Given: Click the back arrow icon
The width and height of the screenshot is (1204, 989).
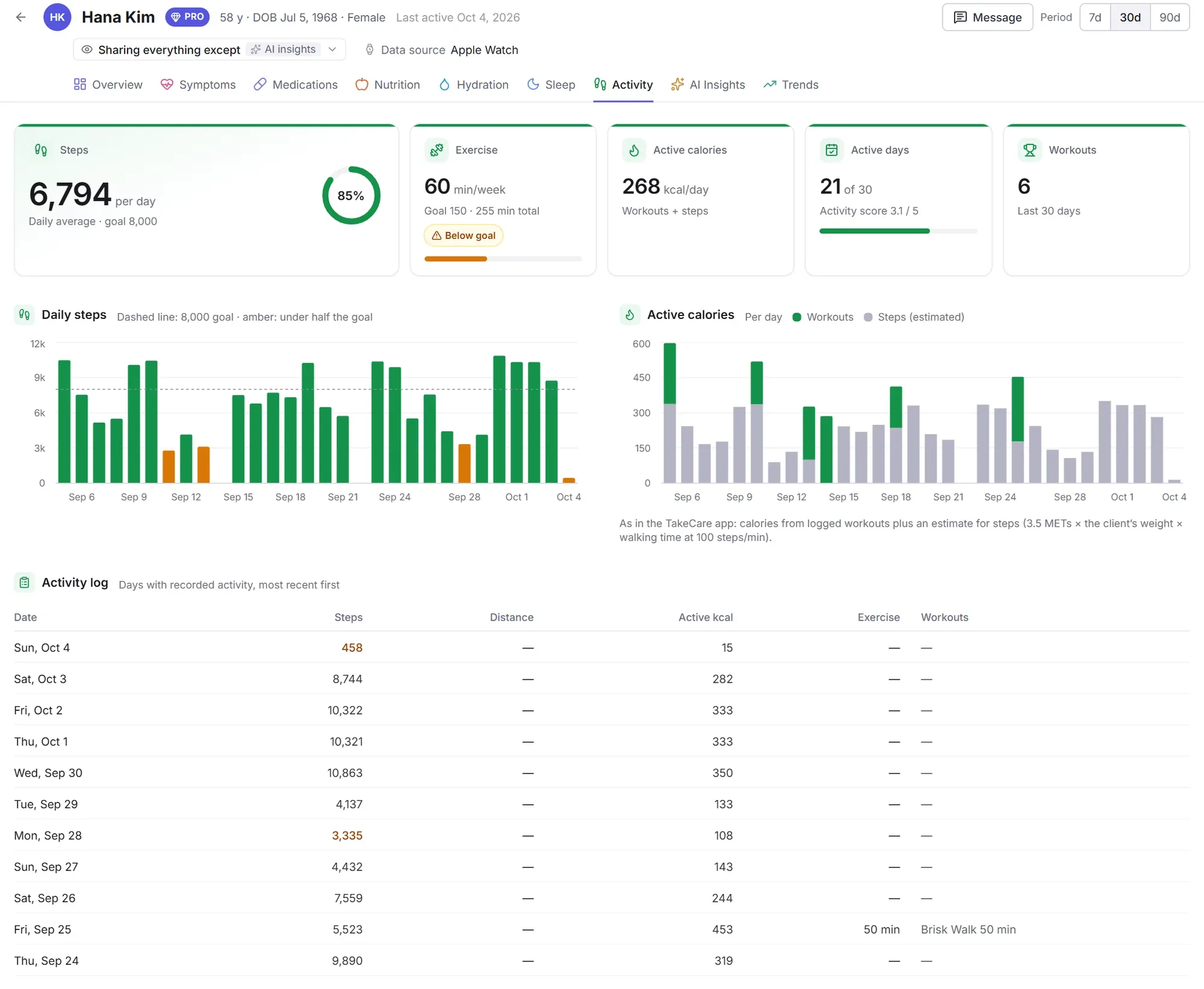Looking at the screenshot, I should (x=21, y=17).
